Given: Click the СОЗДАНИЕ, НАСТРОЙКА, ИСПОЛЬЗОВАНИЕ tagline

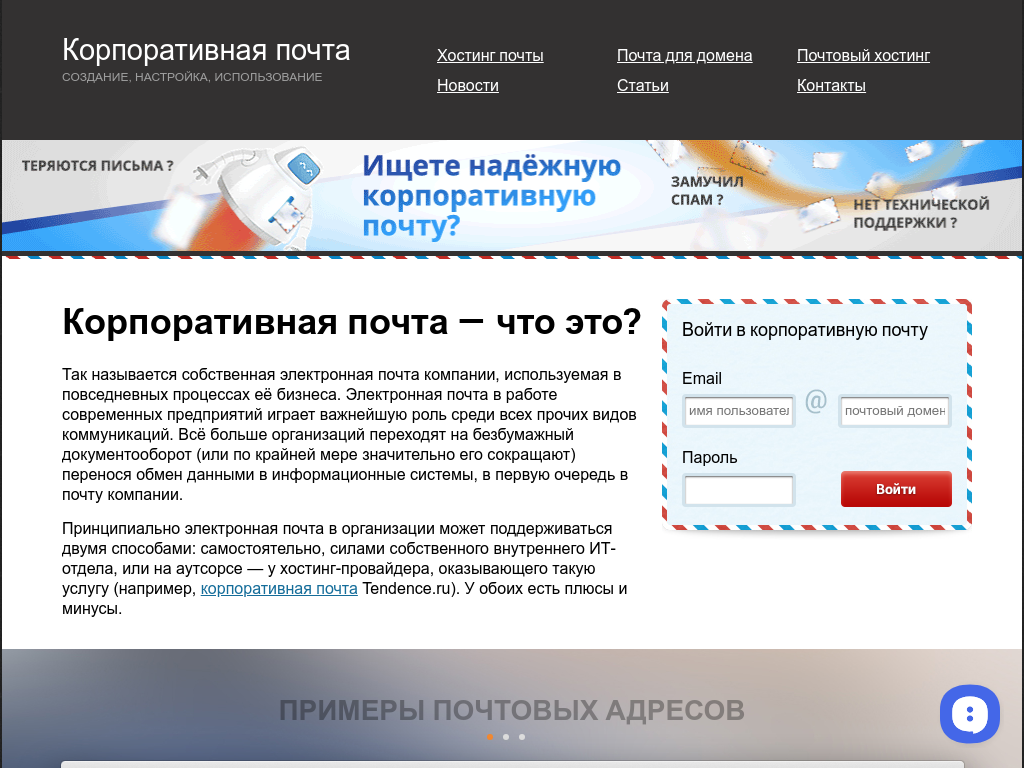Looking at the screenshot, I should [x=192, y=77].
